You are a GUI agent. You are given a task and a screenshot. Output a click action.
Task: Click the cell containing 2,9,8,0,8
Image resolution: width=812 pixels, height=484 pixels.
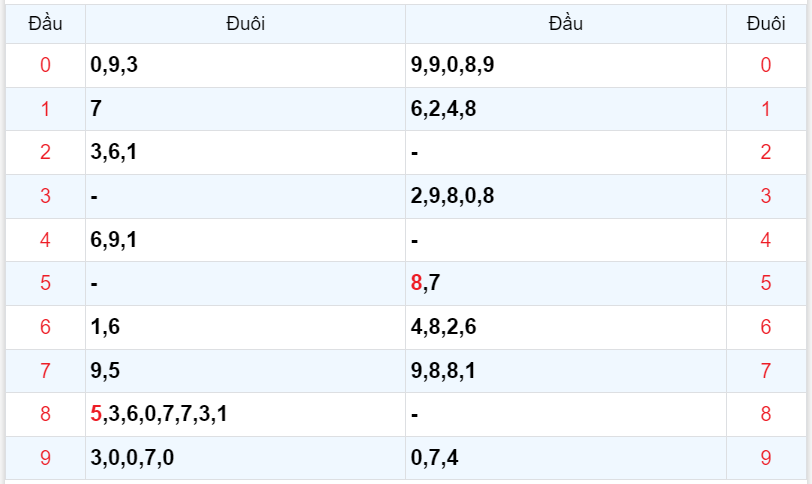click(452, 196)
